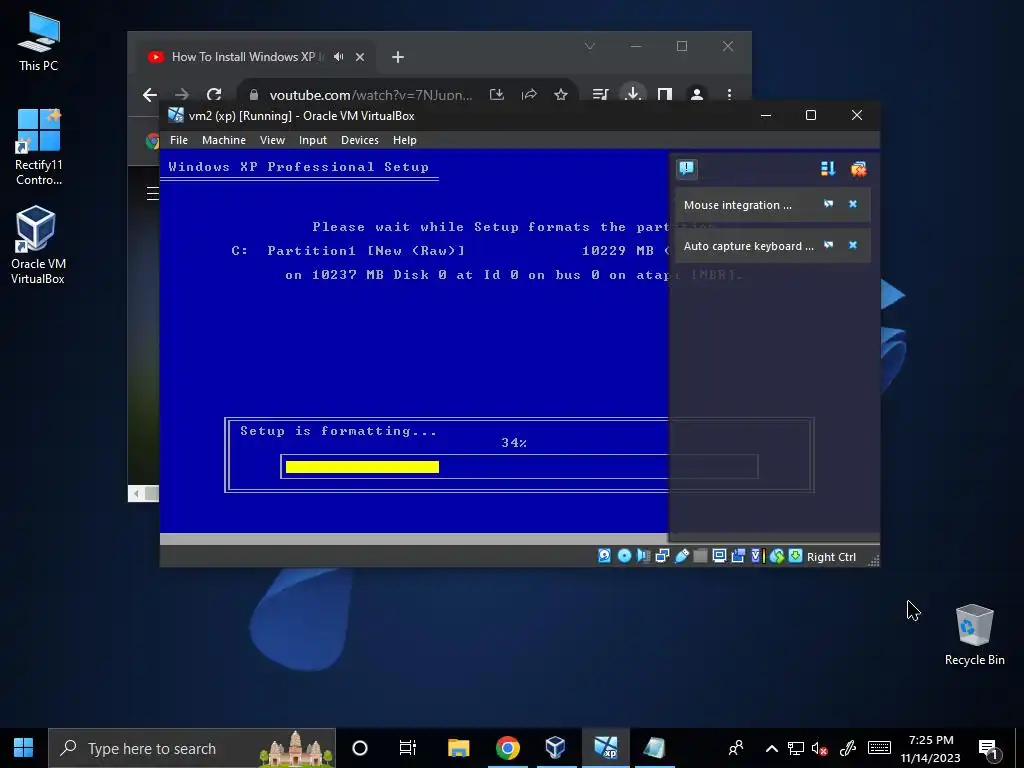
Task: Open Chrome media control icon
Action: [600, 95]
